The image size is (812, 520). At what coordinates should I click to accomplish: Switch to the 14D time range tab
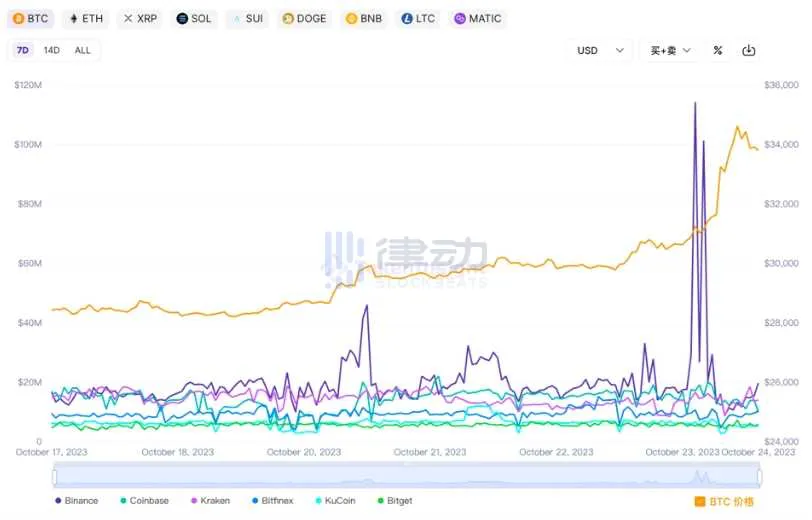(x=52, y=50)
